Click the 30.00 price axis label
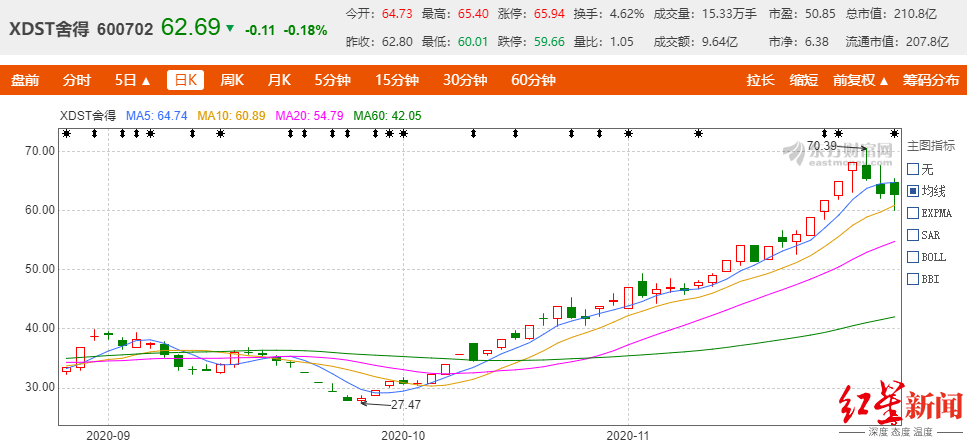The image size is (973, 448). (40, 387)
